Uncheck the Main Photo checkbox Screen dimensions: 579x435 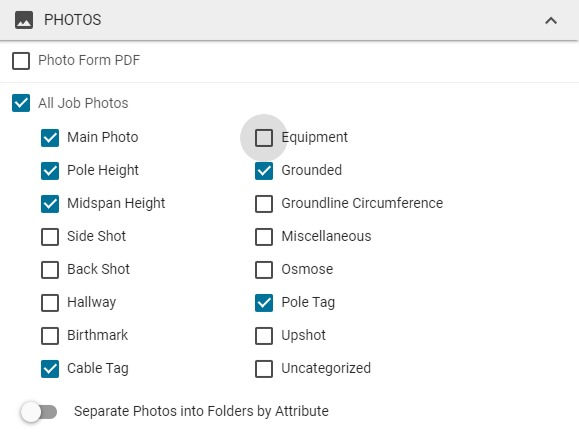click(x=50, y=138)
